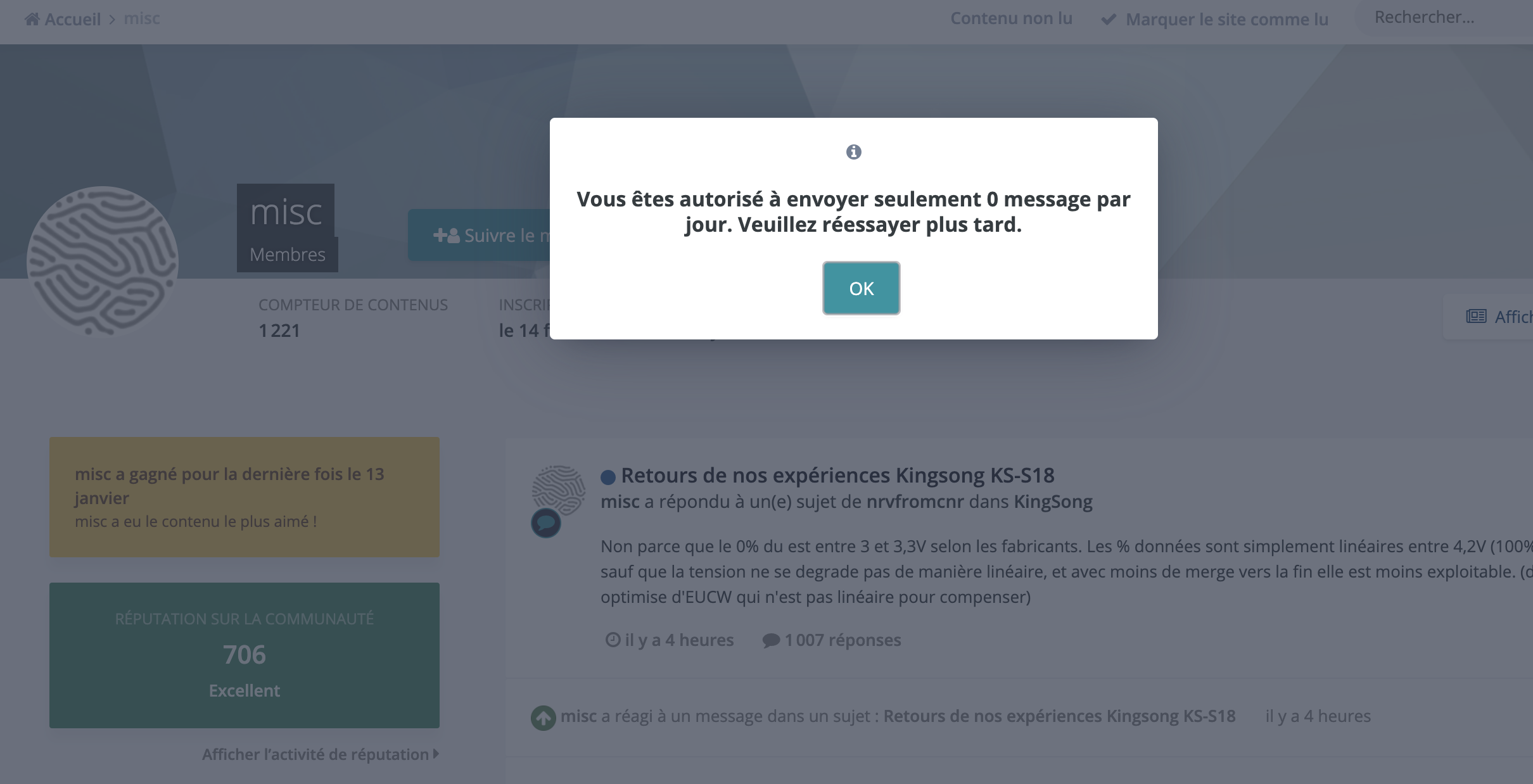Open the Retours de nos expériences Kingsong KS-S18 topic

coord(837,475)
